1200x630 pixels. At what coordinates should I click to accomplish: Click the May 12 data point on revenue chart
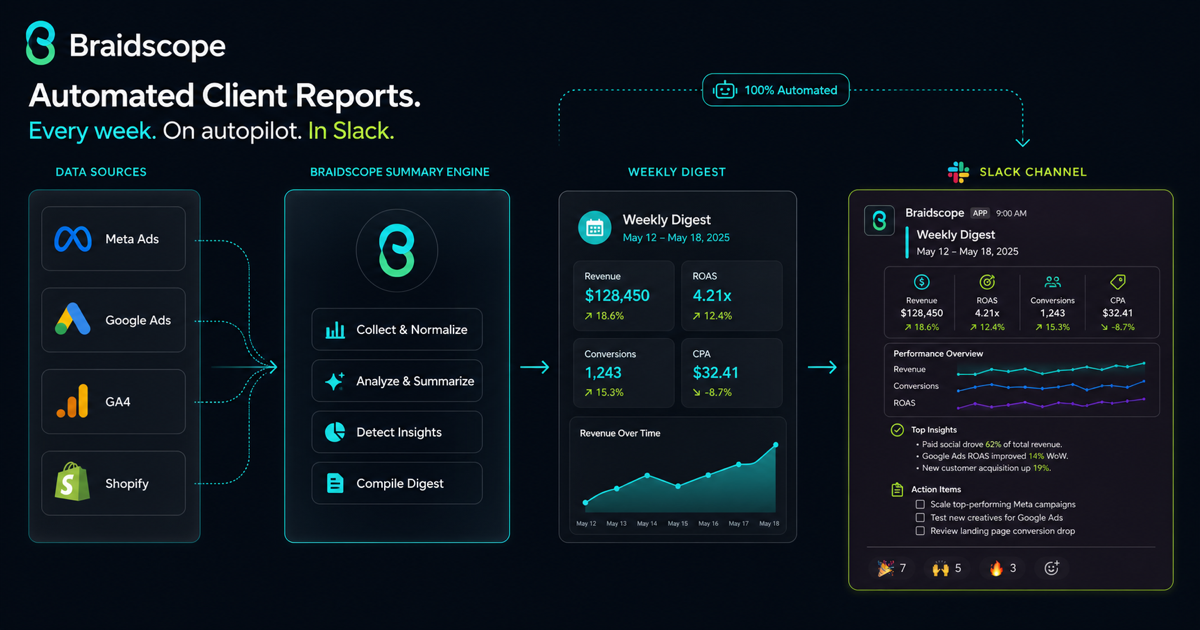pos(586,503)
